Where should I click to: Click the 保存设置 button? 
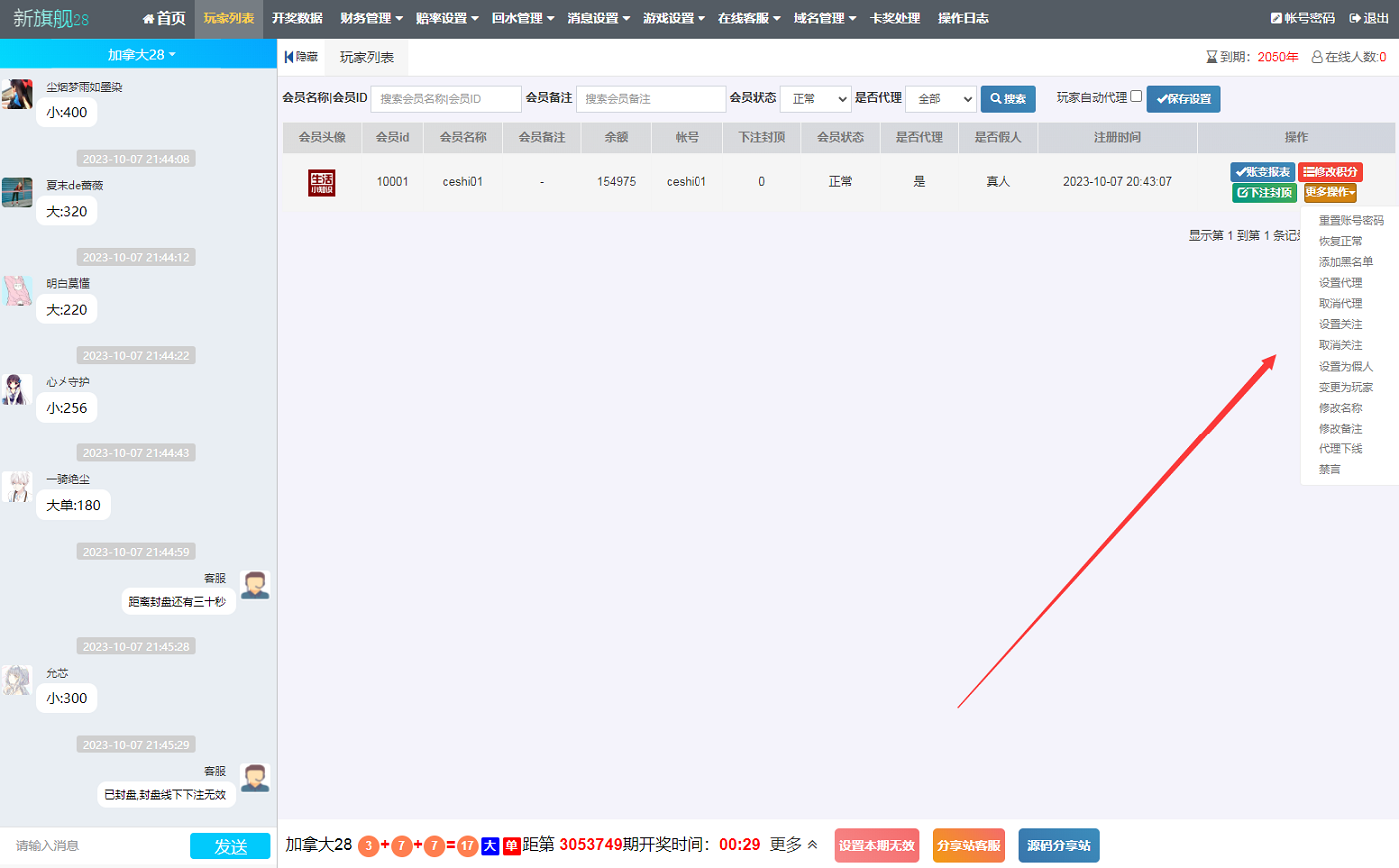pyautogui.click(x=1183, y=99)
